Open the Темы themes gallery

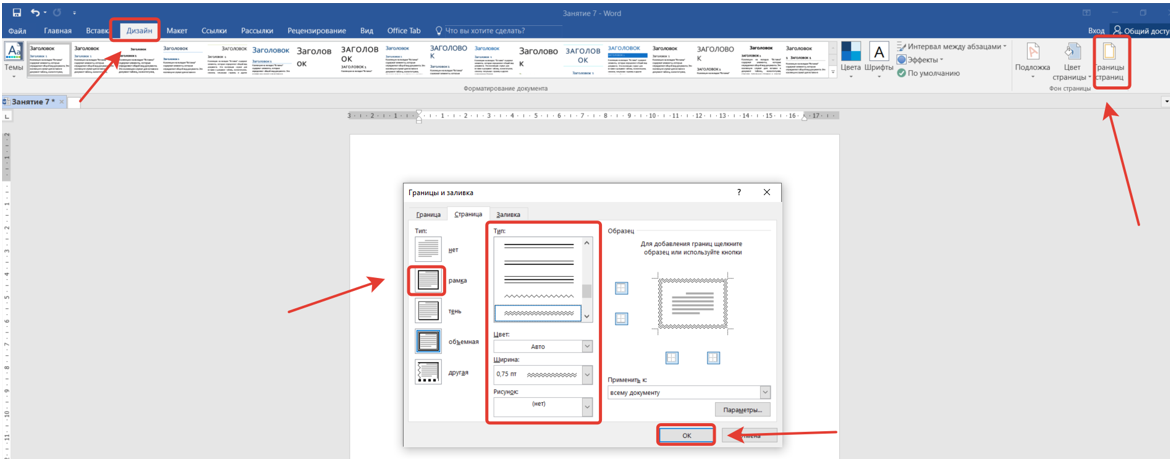pyautogui.click(x=13, y=59)
